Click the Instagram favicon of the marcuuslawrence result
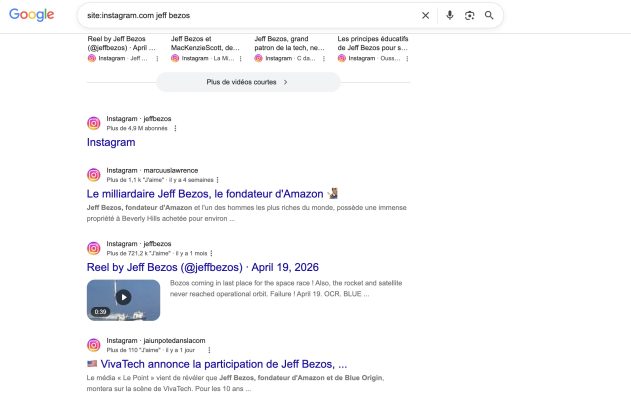 coord(94,175)
